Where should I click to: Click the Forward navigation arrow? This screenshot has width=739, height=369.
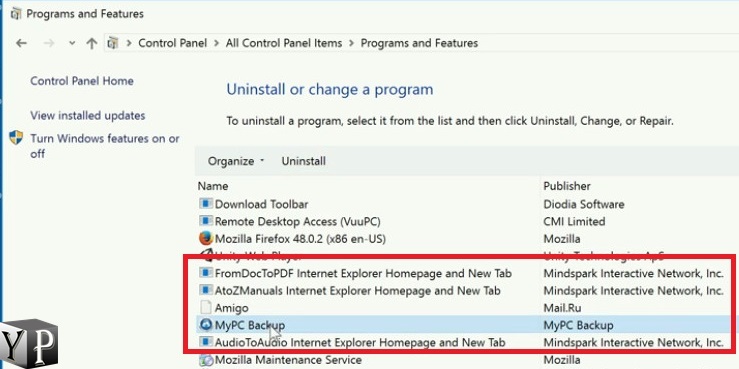tap(49, 43)
